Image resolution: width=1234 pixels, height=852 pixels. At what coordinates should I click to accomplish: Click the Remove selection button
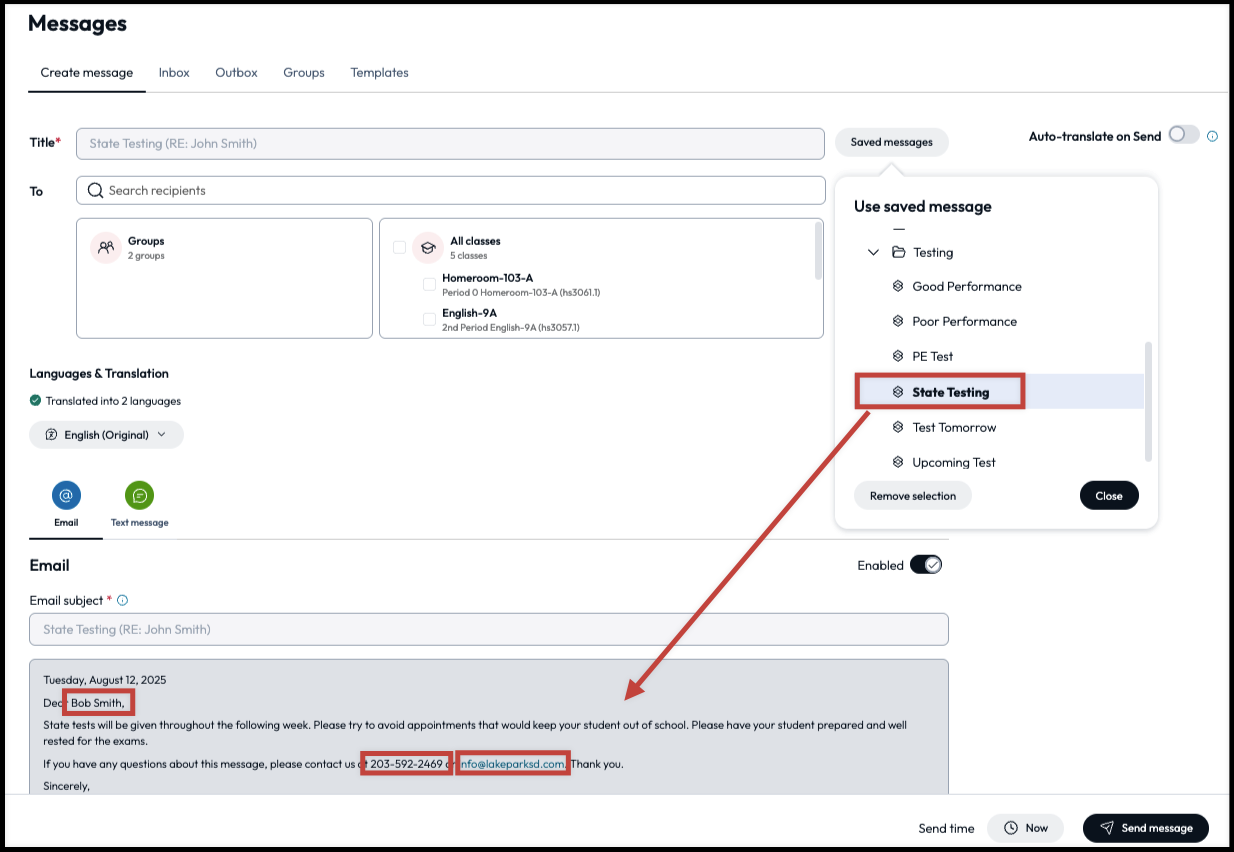(912, 496)
